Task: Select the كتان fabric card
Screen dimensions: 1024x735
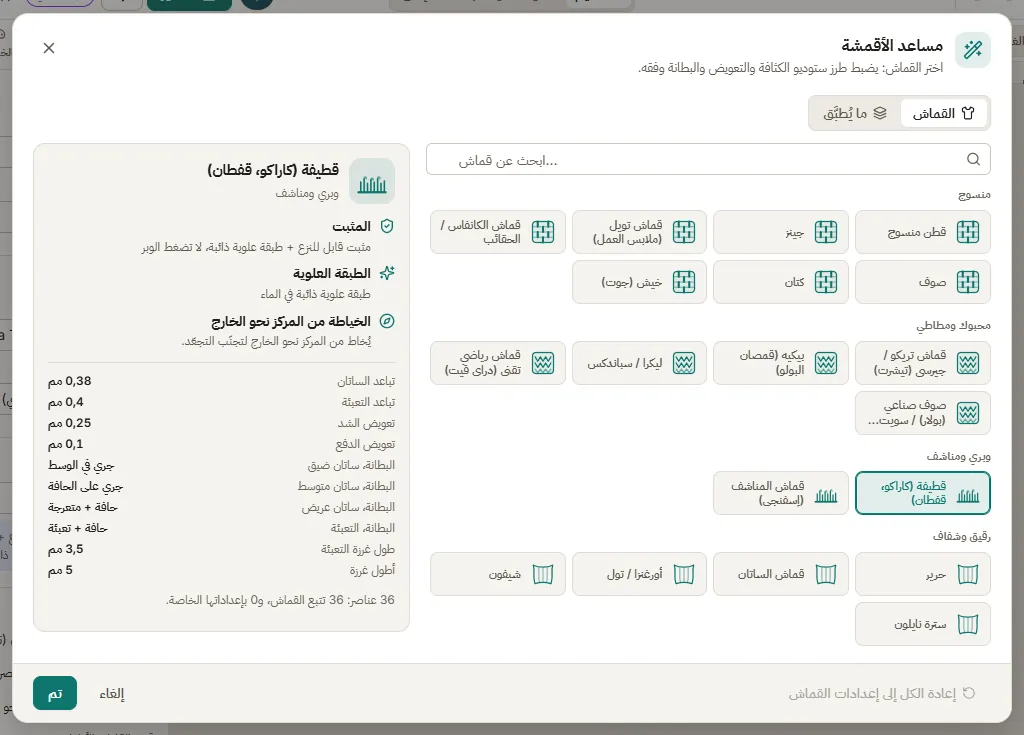Action: 780,282
